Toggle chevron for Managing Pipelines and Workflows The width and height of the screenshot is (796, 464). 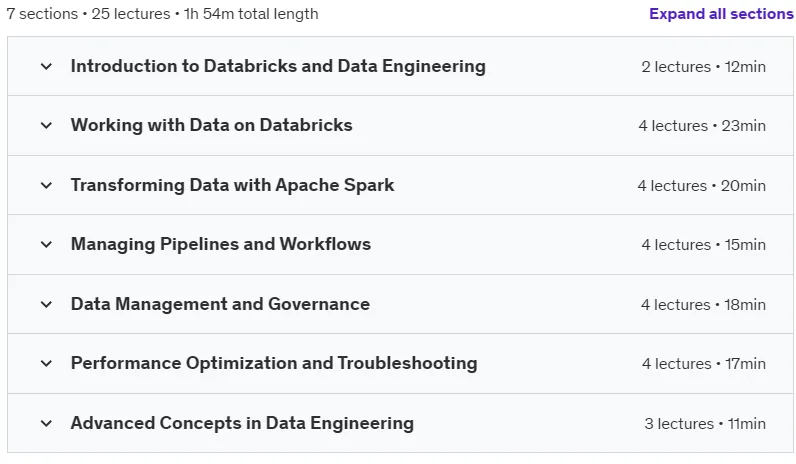tap(46, 244)
